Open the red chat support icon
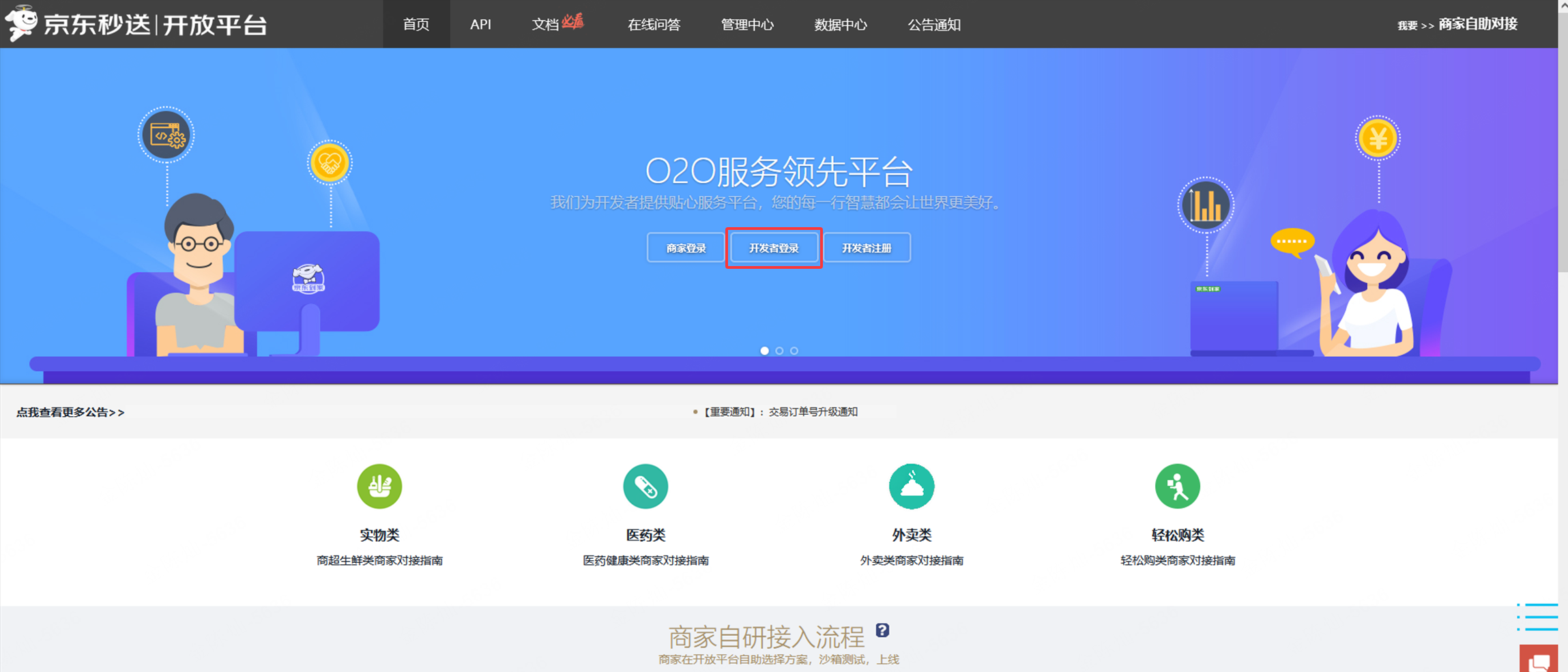 [x=1539, y=659]
